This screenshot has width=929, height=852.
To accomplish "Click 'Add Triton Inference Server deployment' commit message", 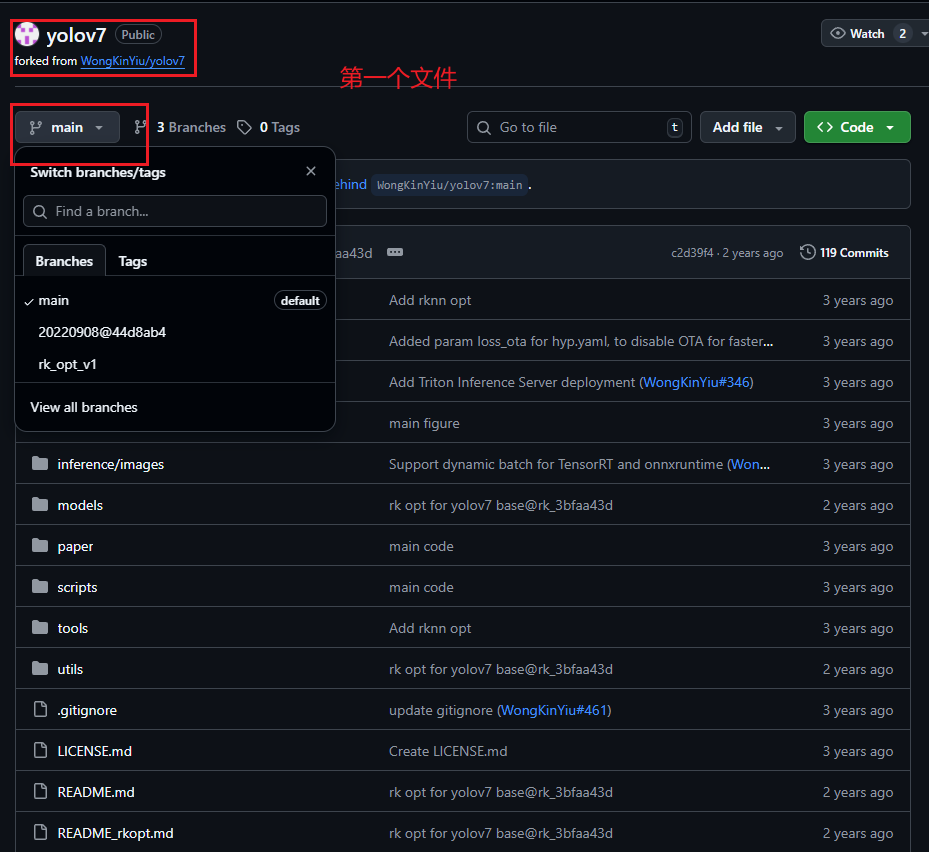I will click(x=512, y=382).
